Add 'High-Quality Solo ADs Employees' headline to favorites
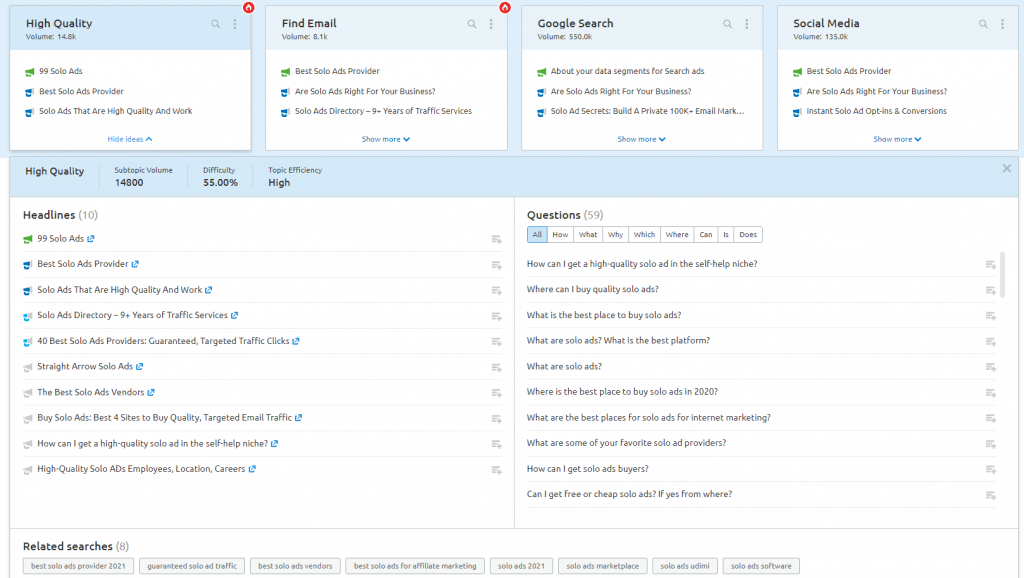 tap(496, 470)
